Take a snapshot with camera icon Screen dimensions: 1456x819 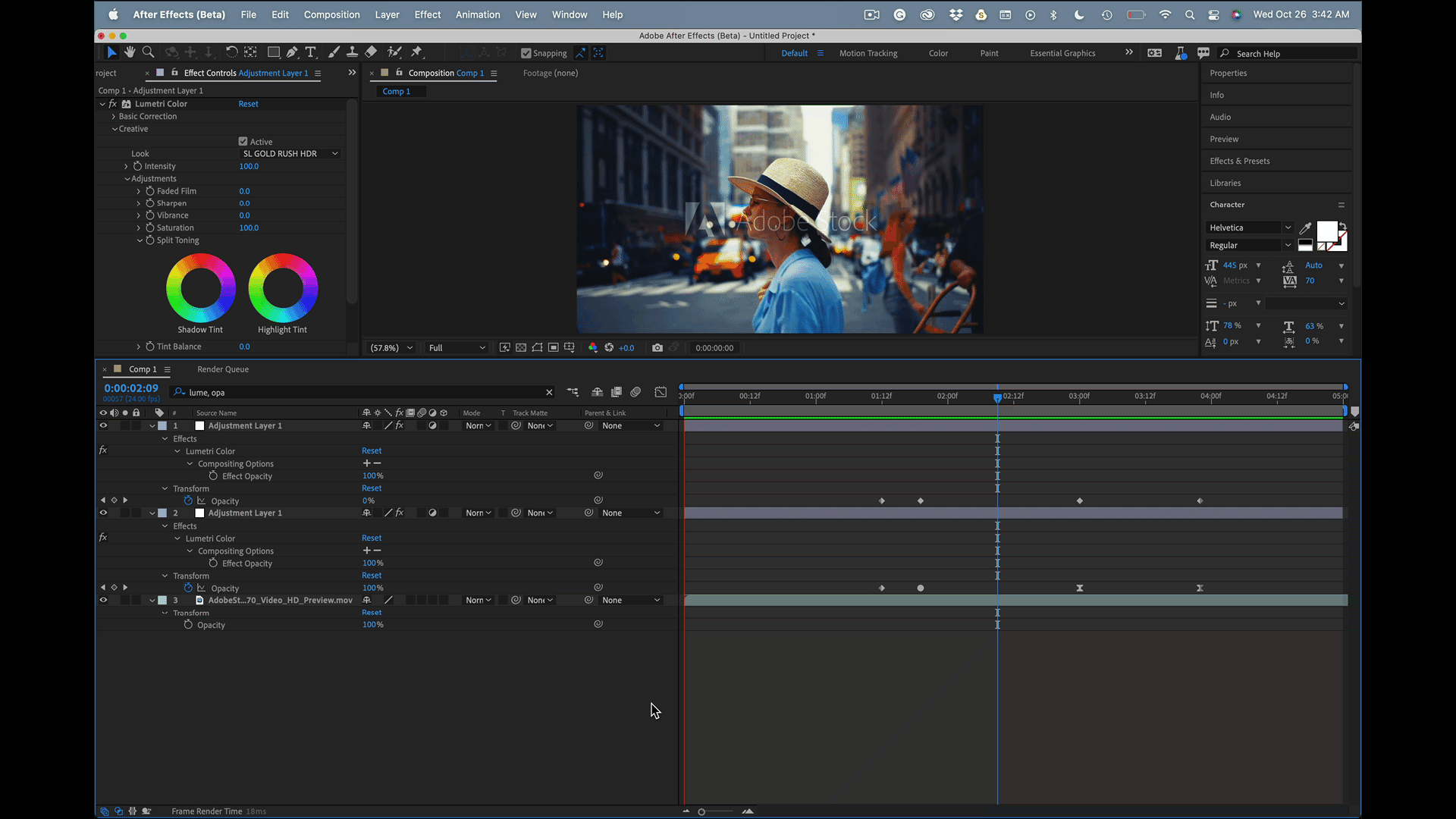click(x=657, y=348)
